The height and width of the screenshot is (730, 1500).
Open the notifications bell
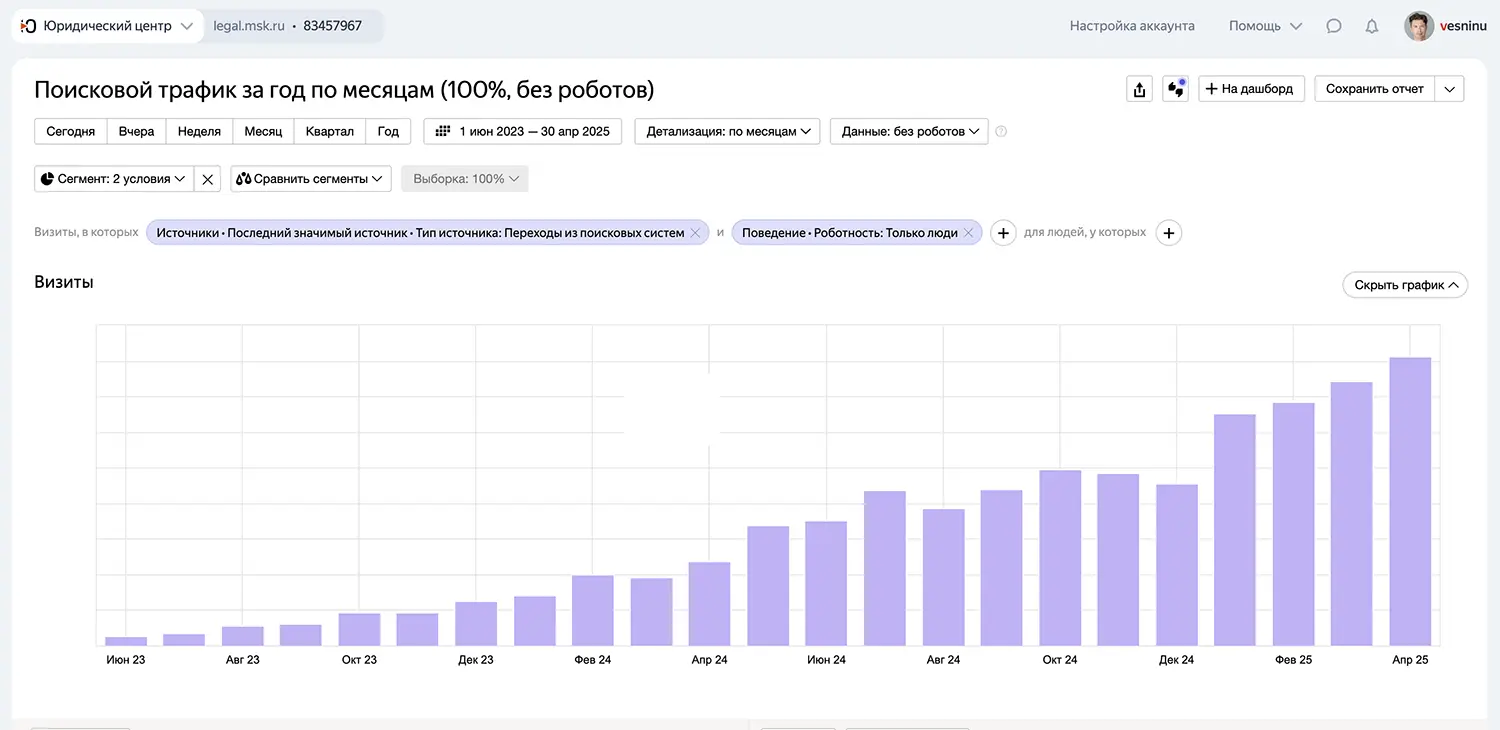tap(1372, 26)
